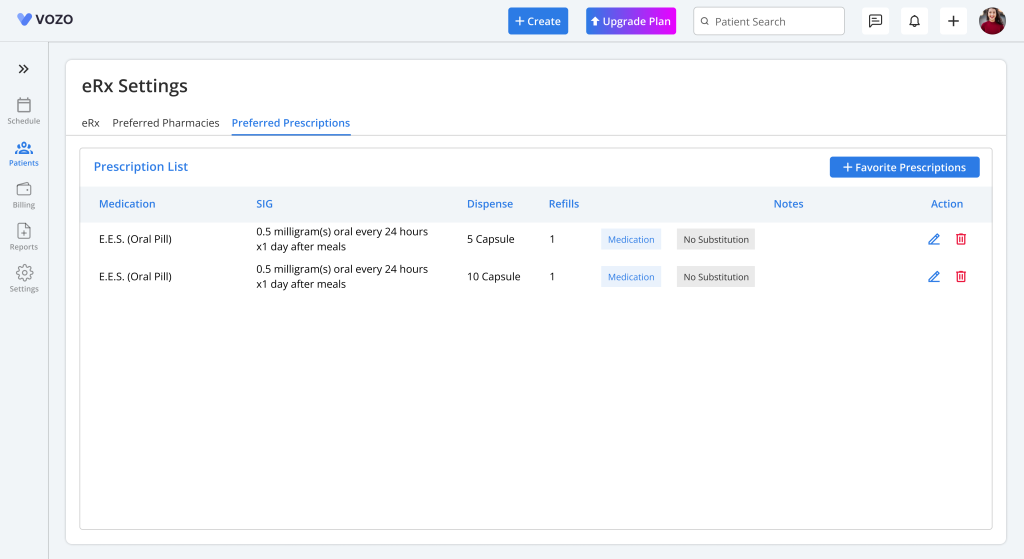View notifications bell icon
The width and height of the screenshot is (1024, 559).
914,21
